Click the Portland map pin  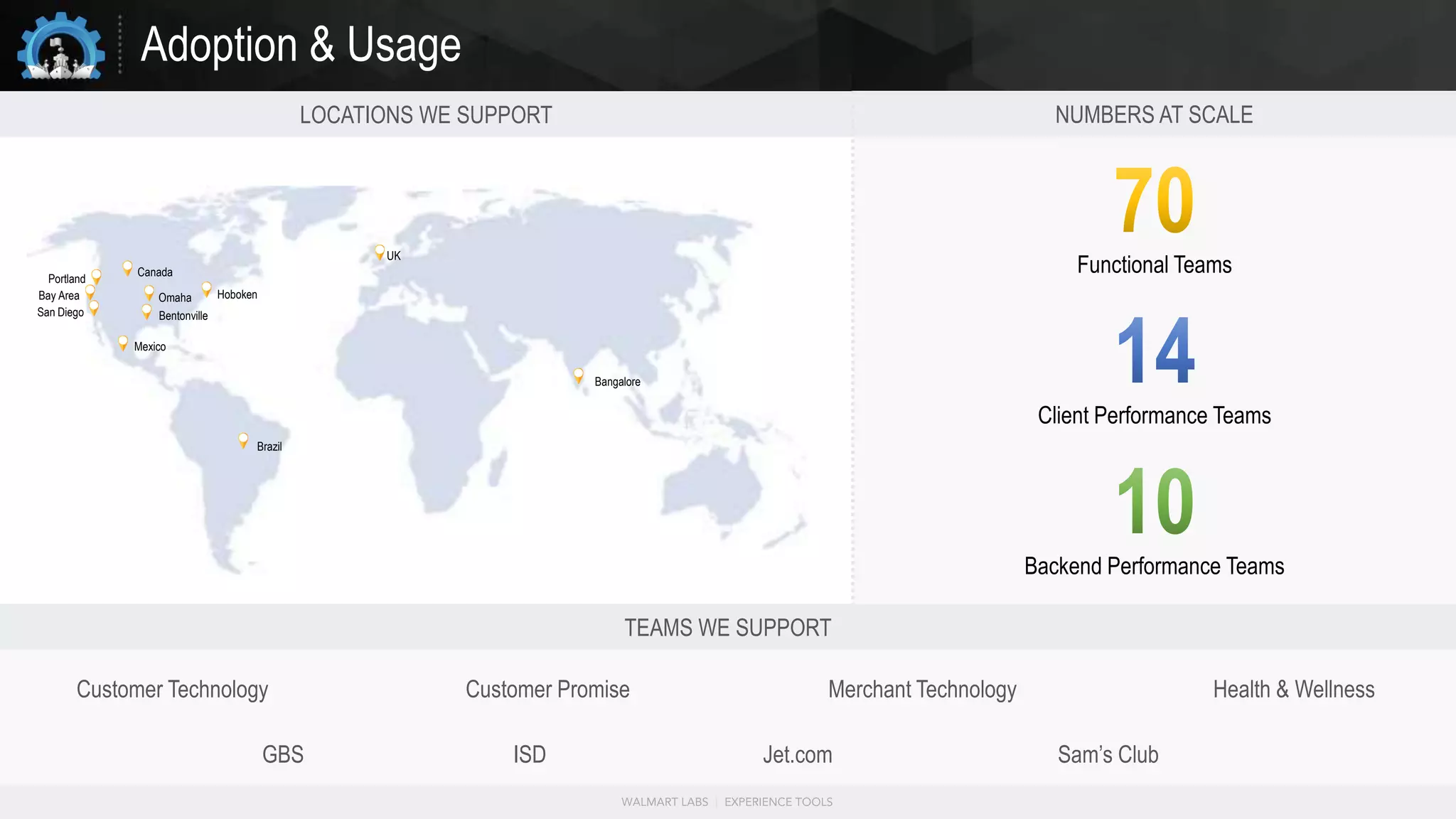[x=97, y=277]
